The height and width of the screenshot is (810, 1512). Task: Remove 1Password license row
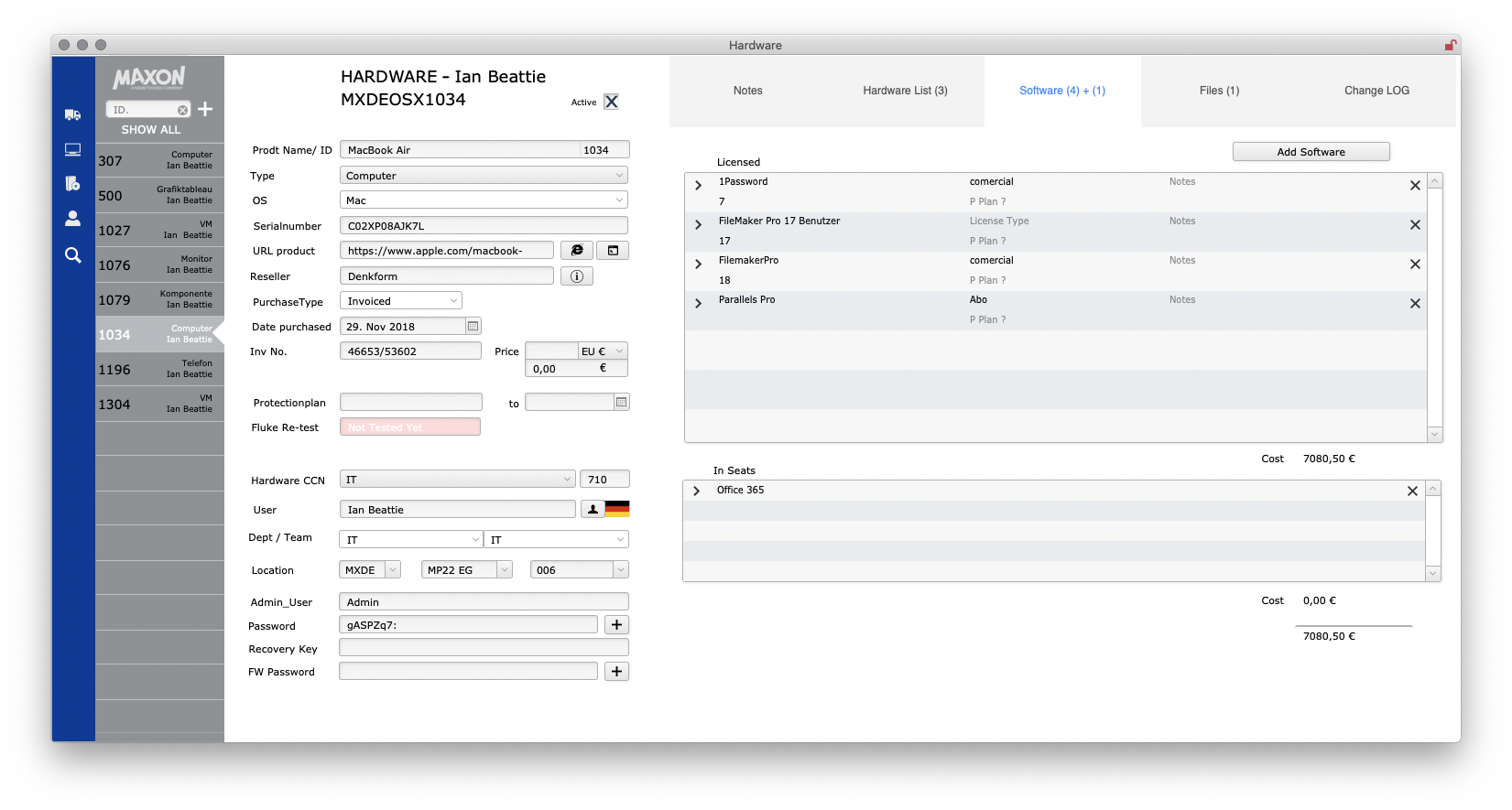point(1415,185)
